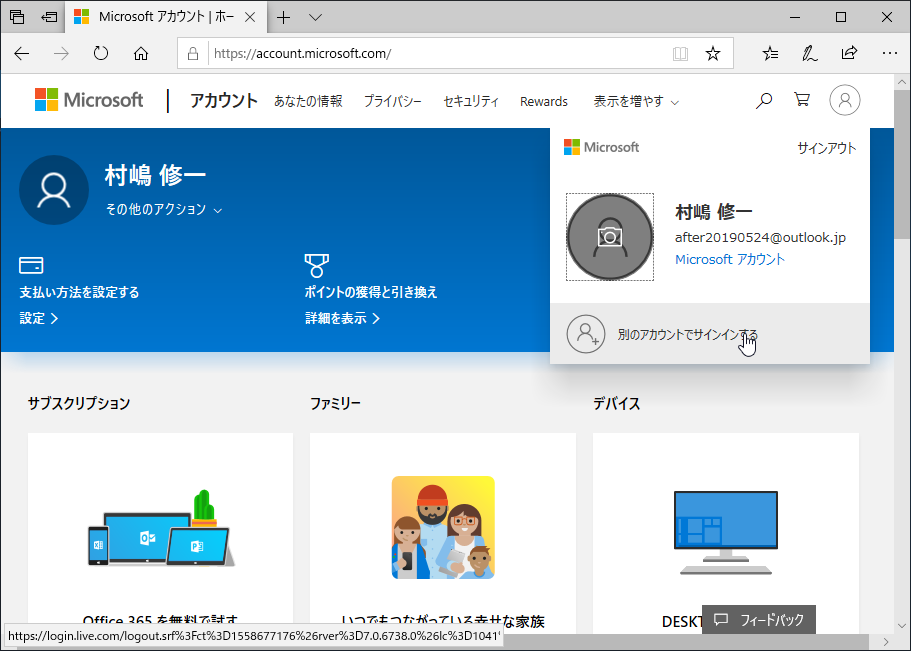This screenshot has width=911, height=651.
Task: Go to the browser Home page icon
Action: tap(141, 54)
